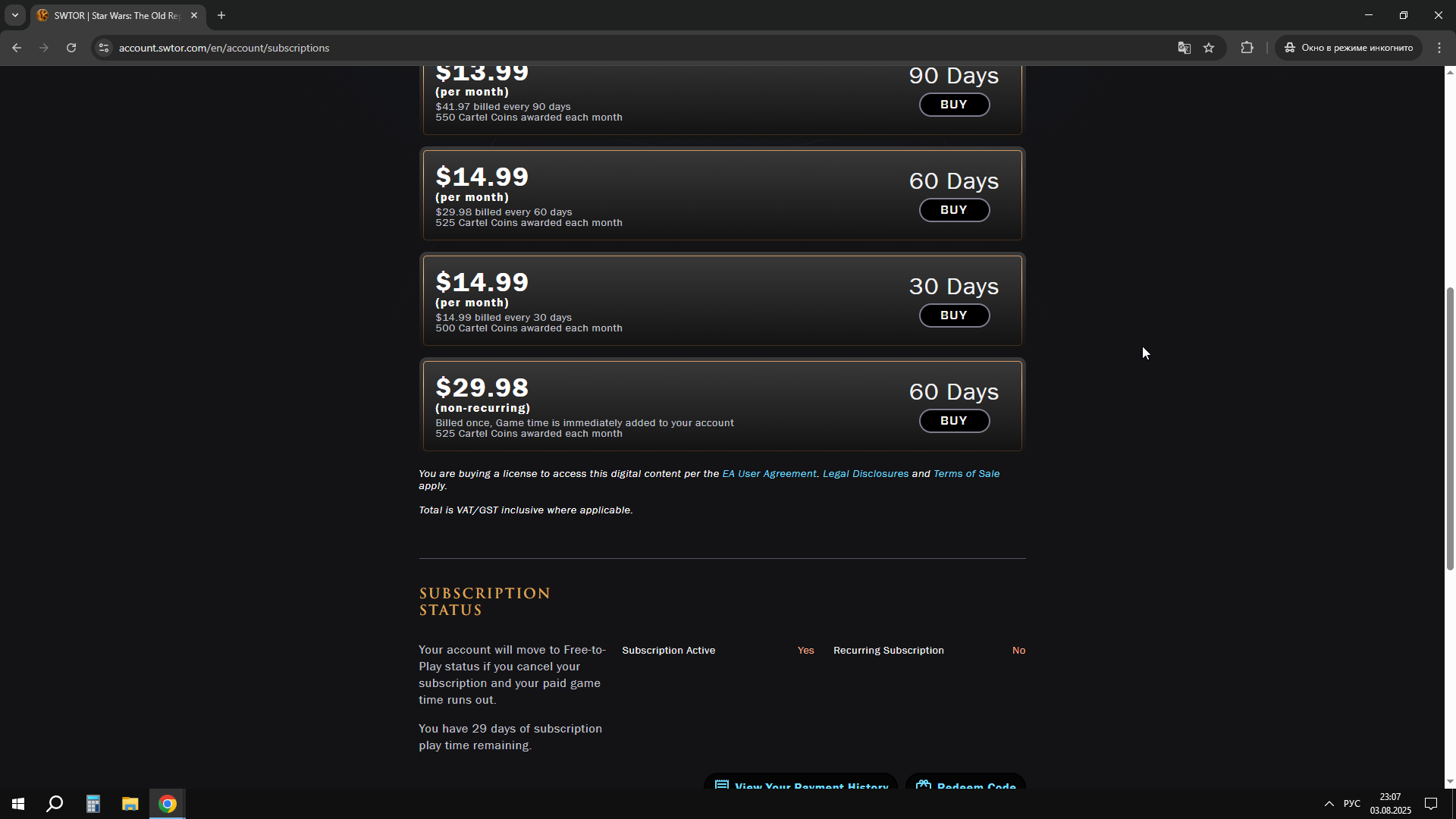The width and height of the screenshot is (1456, 819).
Task: Restore down the Chrome window
Action: [x=1404, y=15]
